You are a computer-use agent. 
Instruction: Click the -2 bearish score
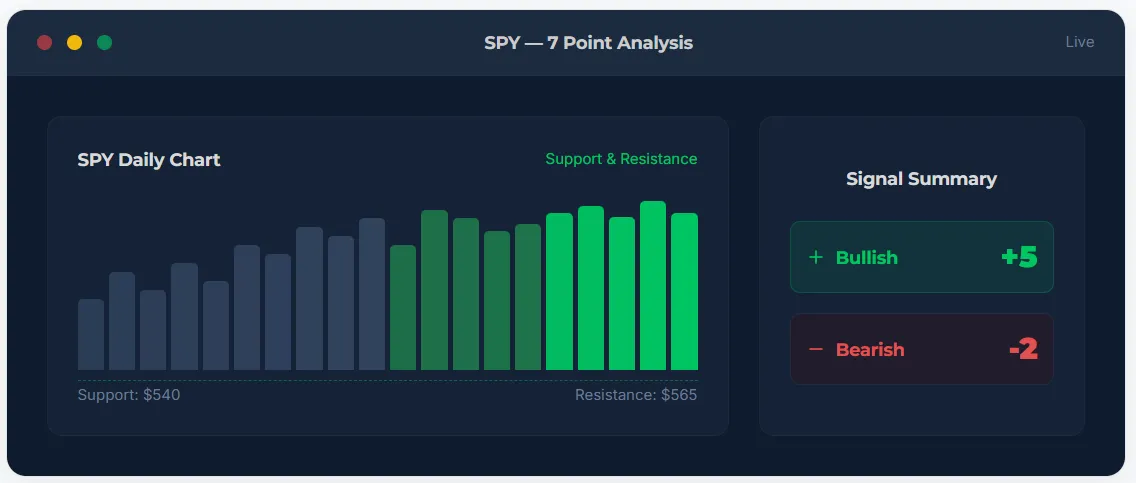(1023, 349)
